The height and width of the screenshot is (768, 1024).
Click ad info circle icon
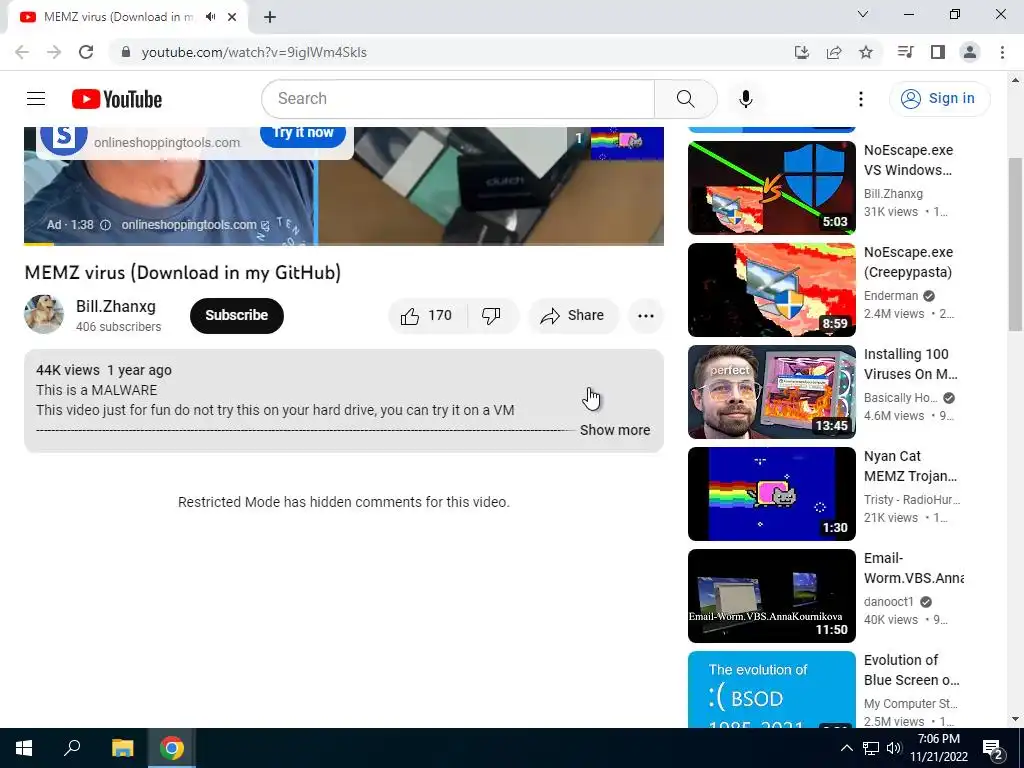(x=105, y=225)
